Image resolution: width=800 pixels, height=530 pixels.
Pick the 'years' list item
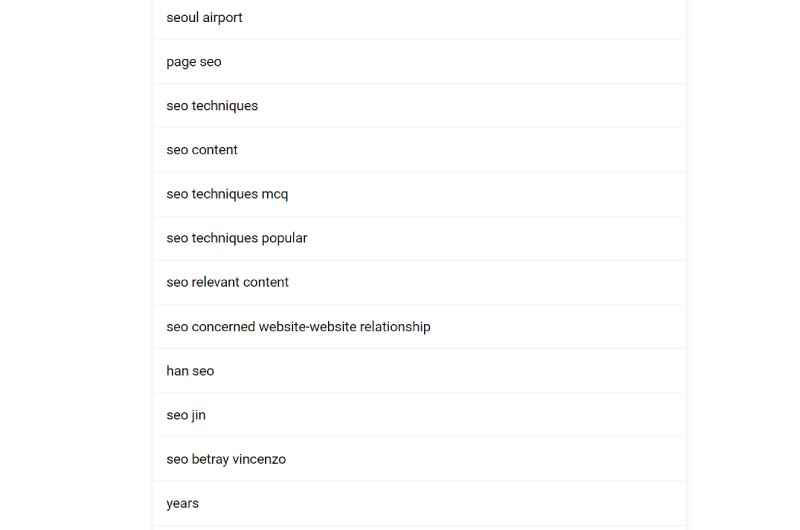coord(419,503)
